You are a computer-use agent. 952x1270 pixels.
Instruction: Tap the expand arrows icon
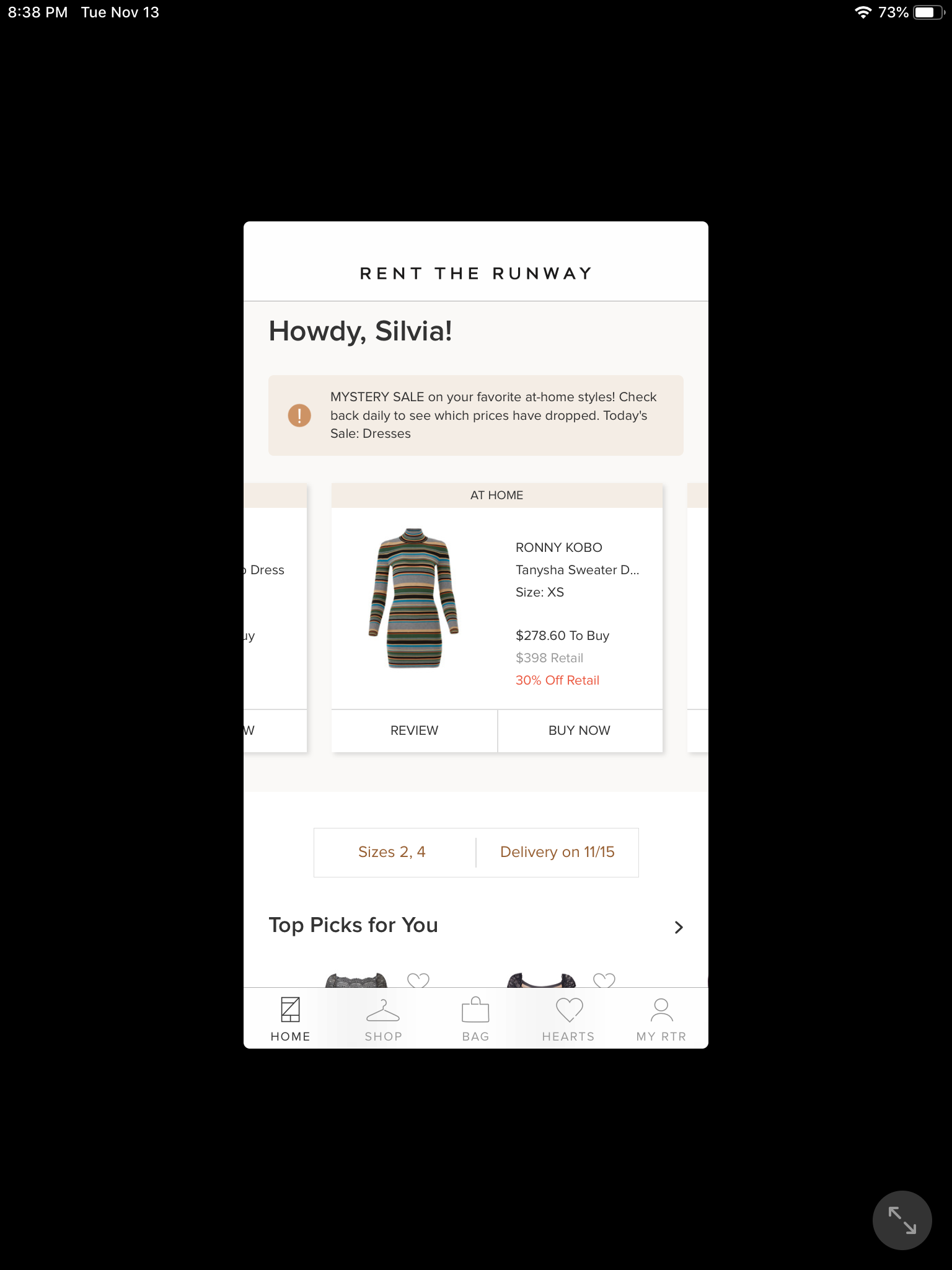click(x=902, y=1220)
